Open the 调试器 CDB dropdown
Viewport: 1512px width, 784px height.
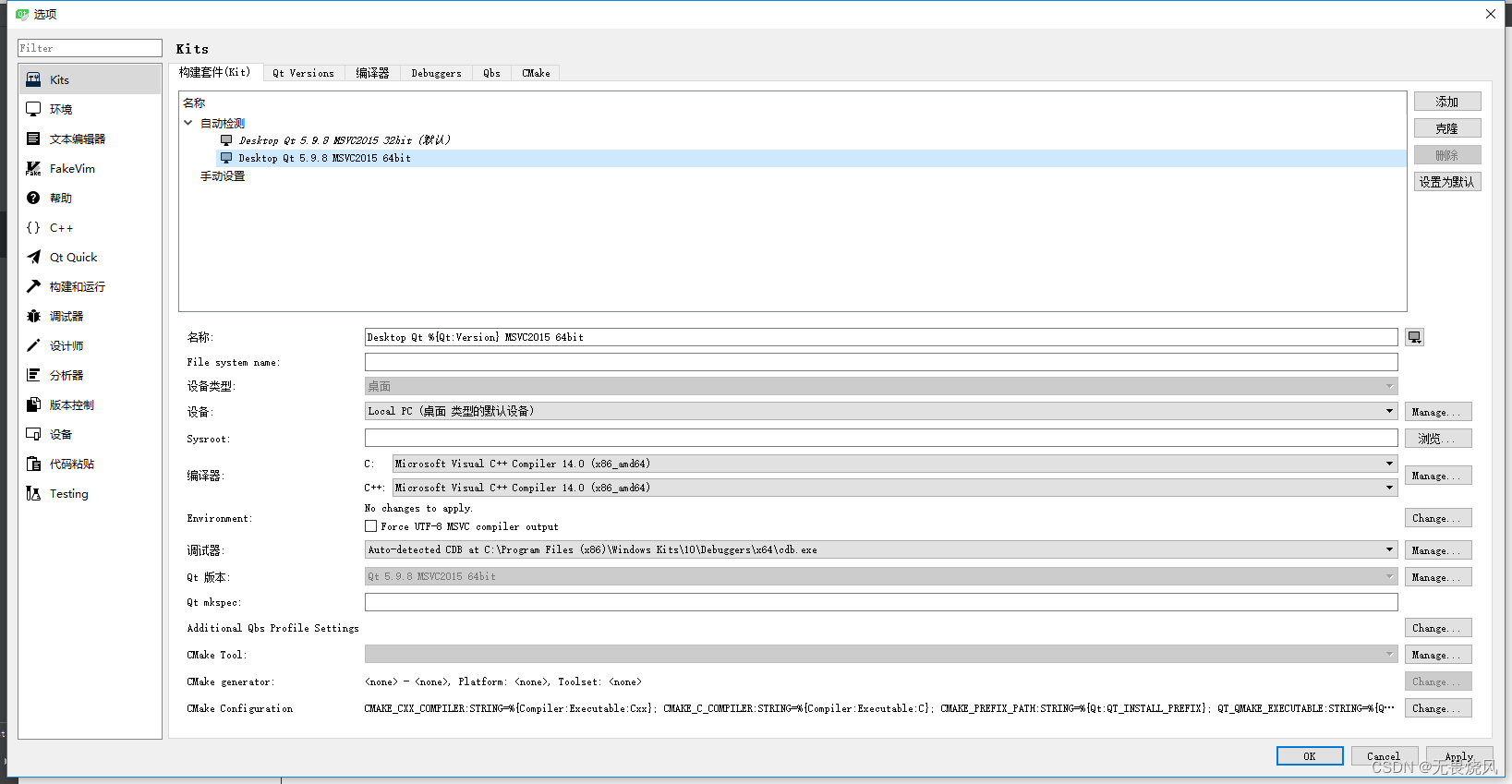pos(881,549)
